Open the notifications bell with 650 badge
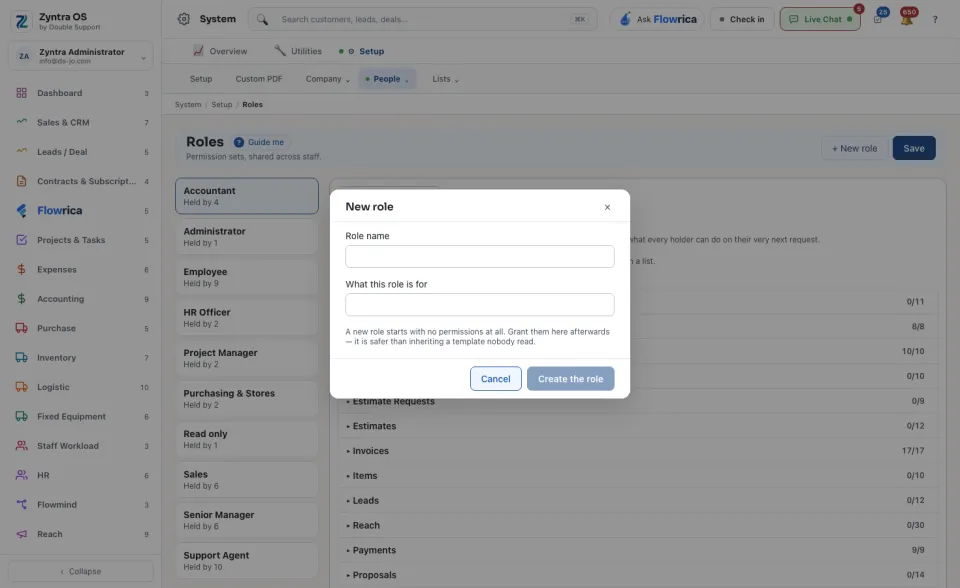 point(907,18)
